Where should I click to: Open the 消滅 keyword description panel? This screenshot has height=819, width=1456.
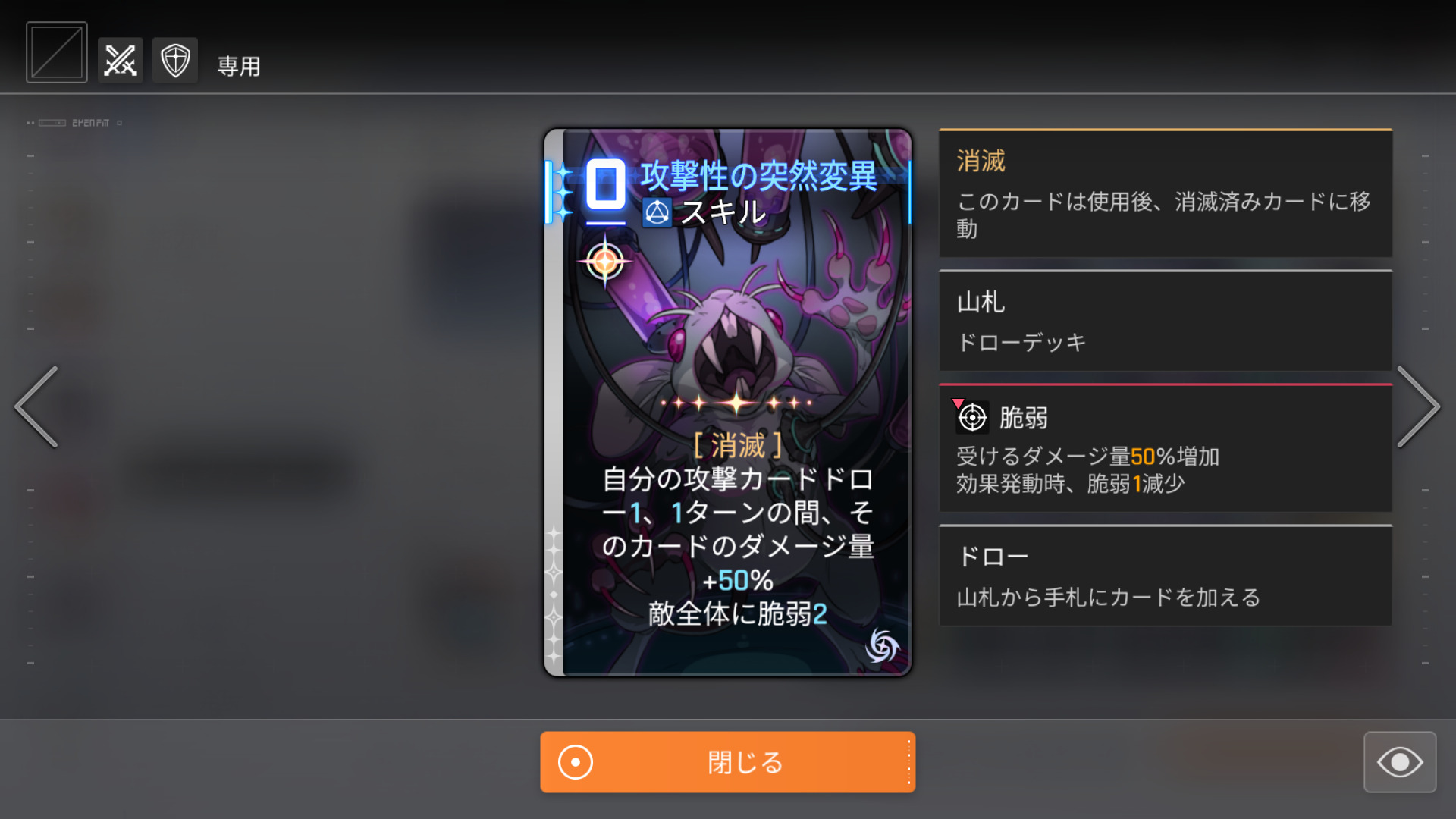point(1166,193)
